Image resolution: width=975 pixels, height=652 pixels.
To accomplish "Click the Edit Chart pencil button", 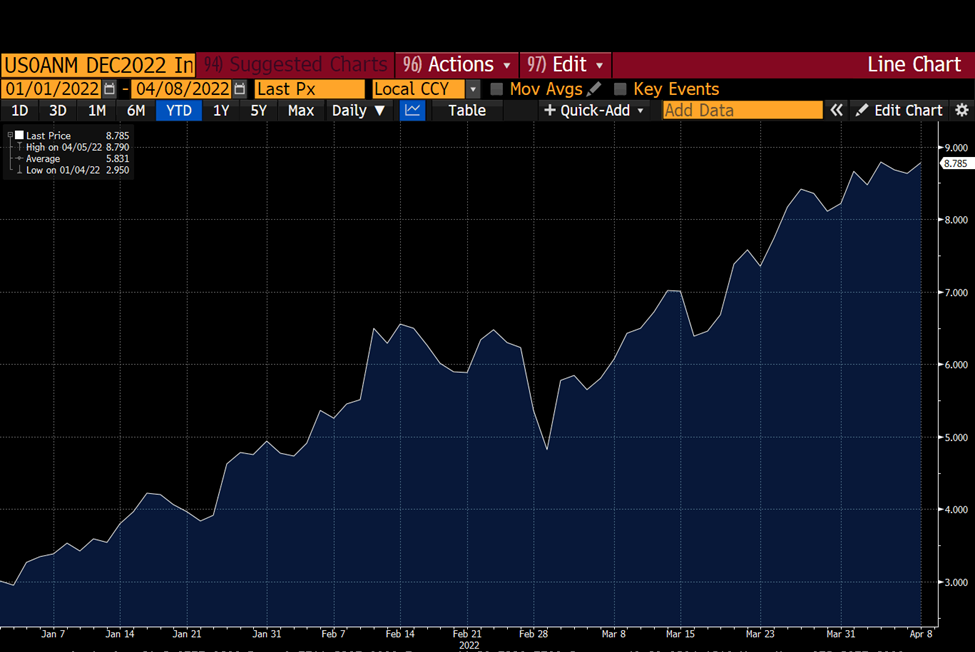I will pyautogui.click(x=899, y=111).
